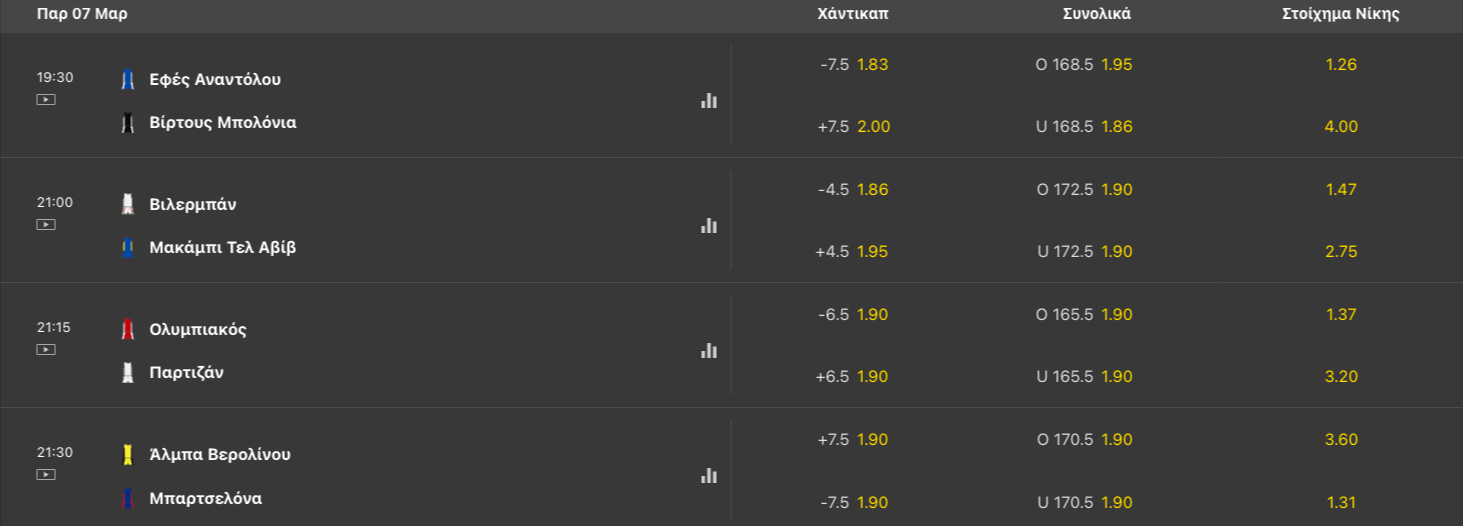The image size is (1463, 526).
Task: Click Μπαρτσελόνα jersey icon
Action: [x=127, y=498]
